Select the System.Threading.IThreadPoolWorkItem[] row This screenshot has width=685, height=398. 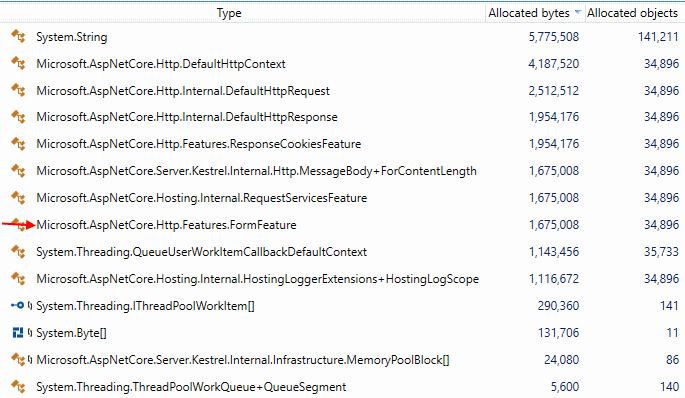pos(342,306)
